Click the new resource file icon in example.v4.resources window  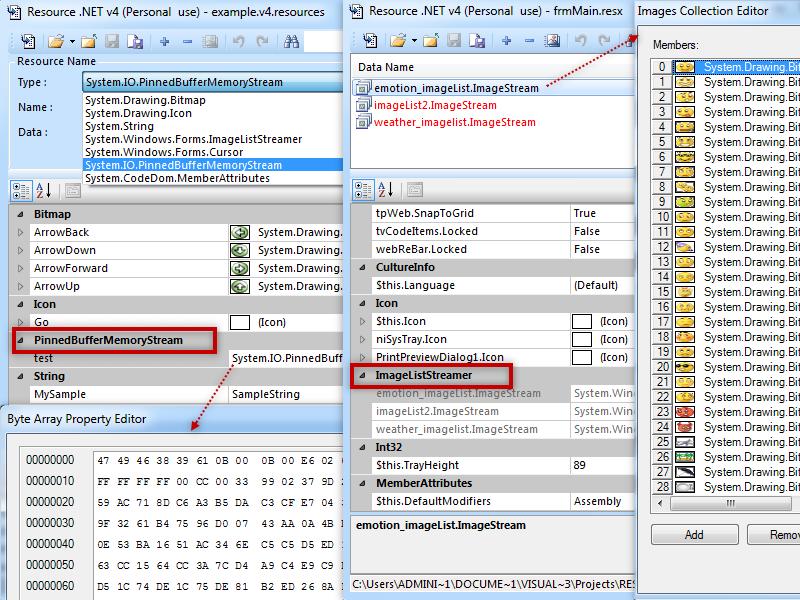(x=28, y=42)
